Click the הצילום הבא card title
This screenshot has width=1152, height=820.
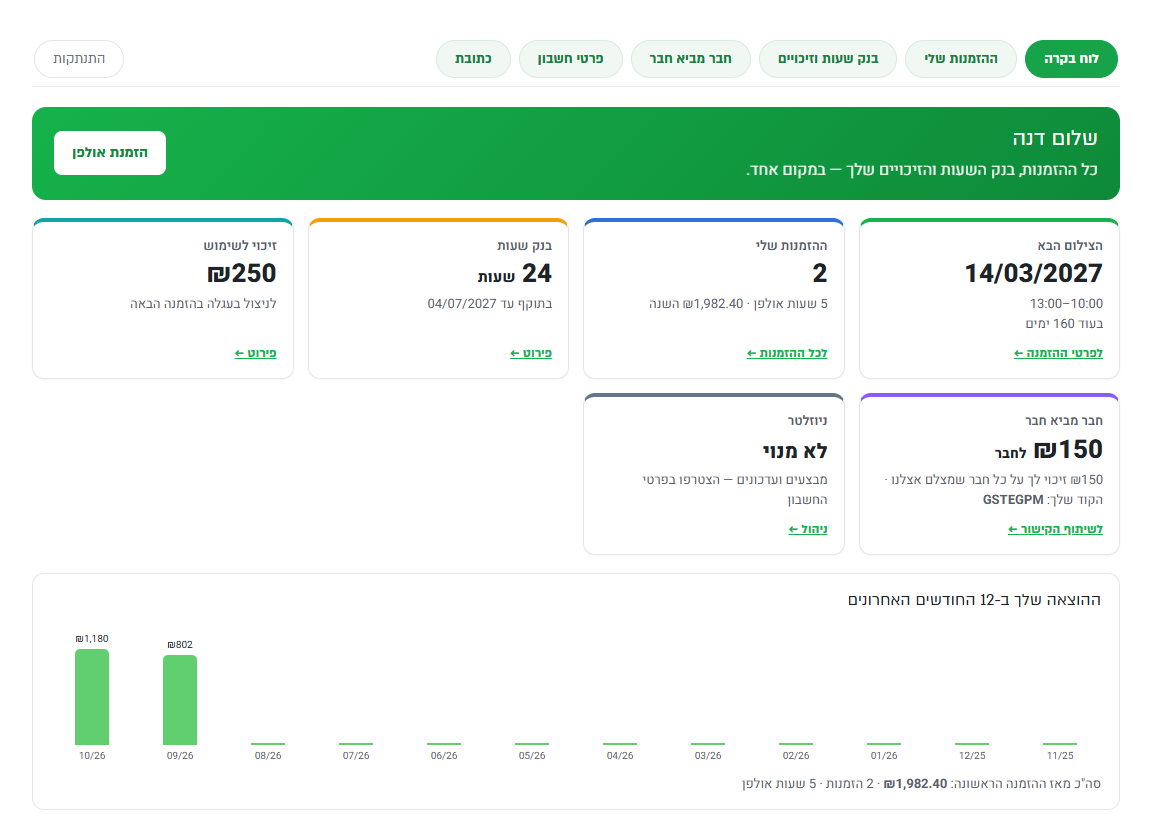(1070, 245)
